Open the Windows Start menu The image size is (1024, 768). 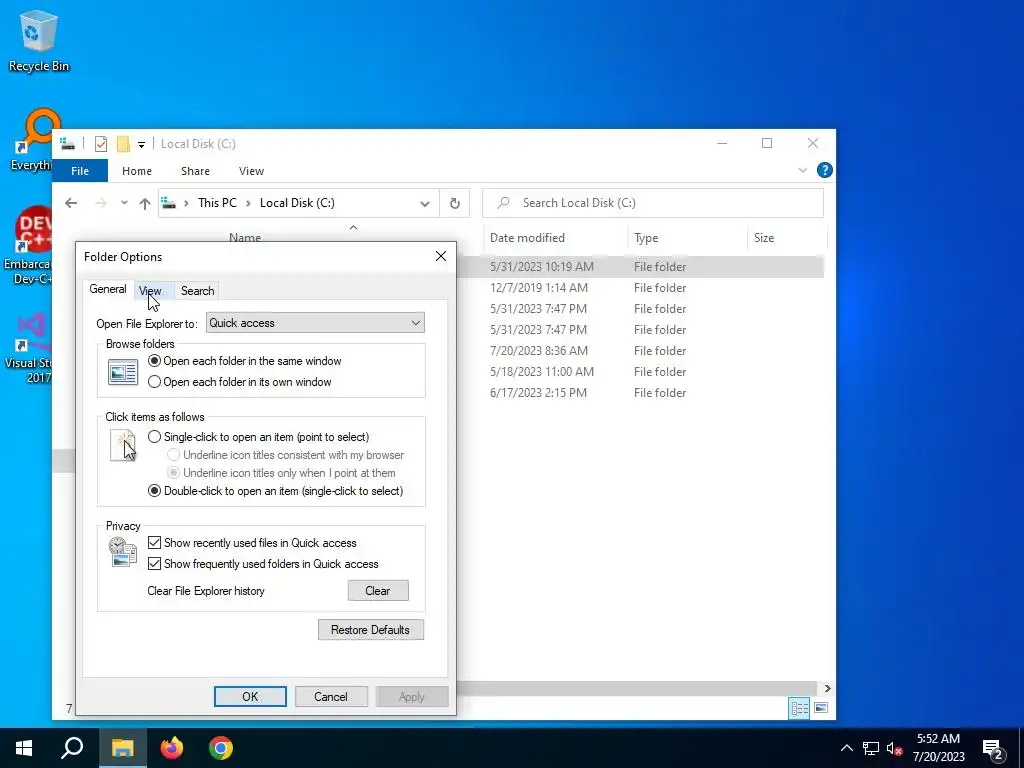(x=24, y=748)
